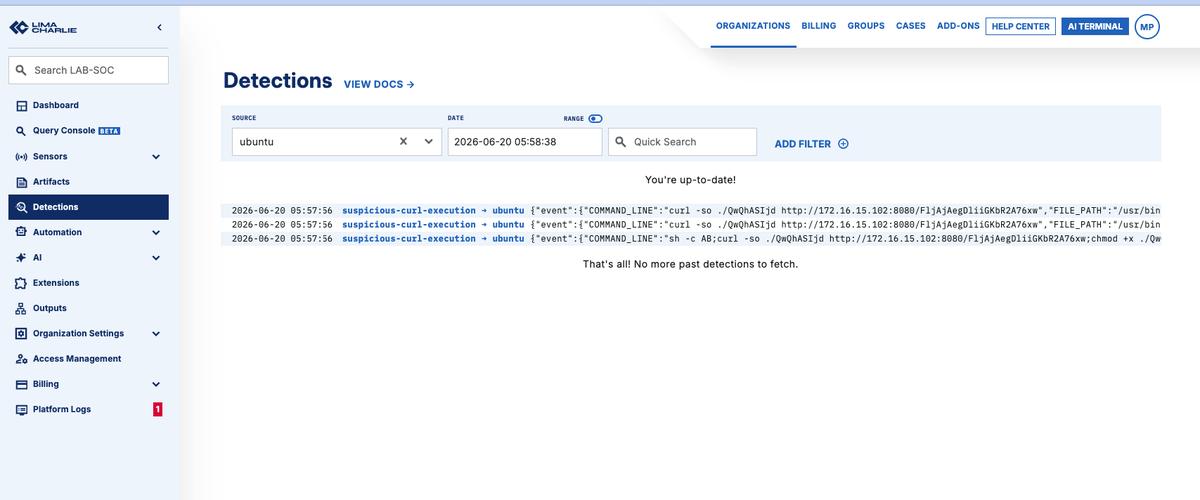Select Artifacts in the sidebar

[88, 182]
